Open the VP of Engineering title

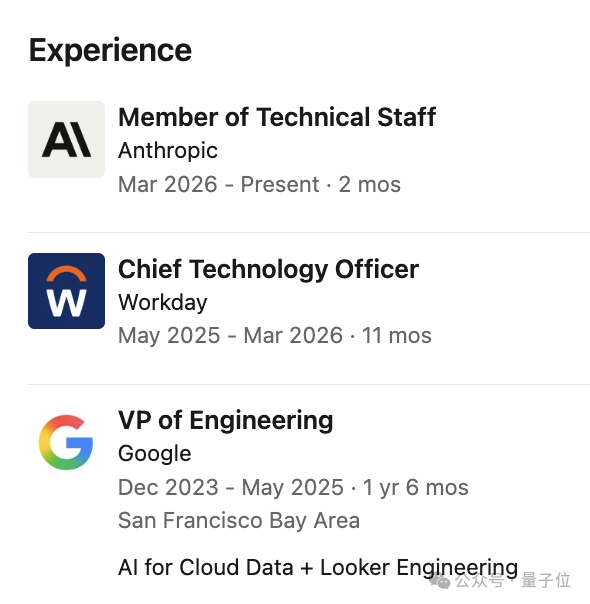point(226,420)
